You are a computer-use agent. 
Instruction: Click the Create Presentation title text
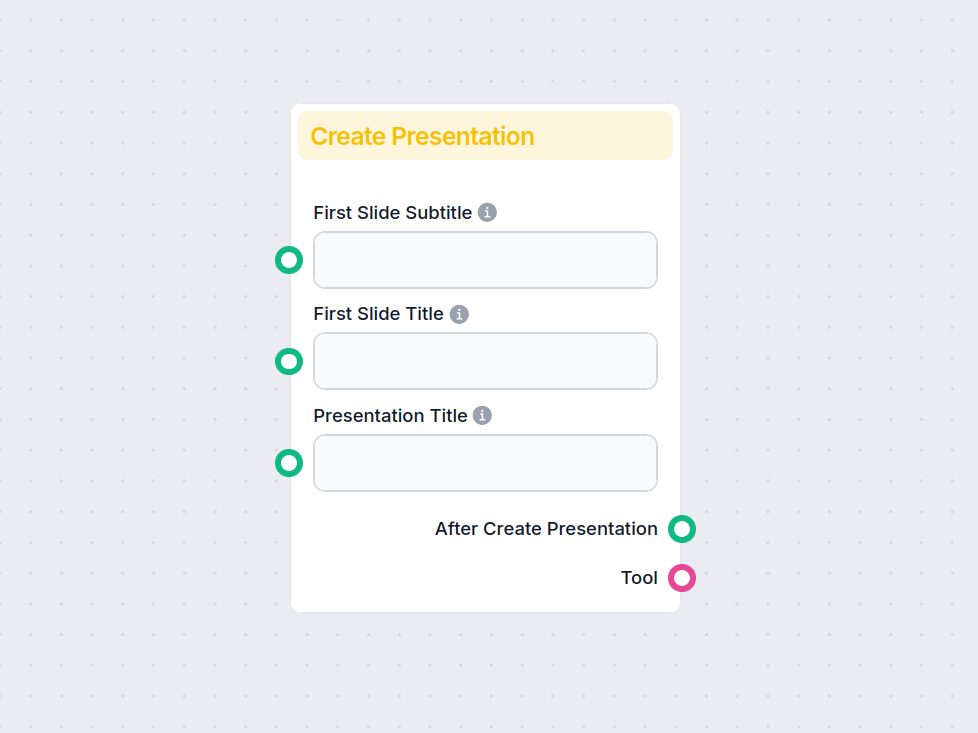pyautogui.click(x=421, y=136)
